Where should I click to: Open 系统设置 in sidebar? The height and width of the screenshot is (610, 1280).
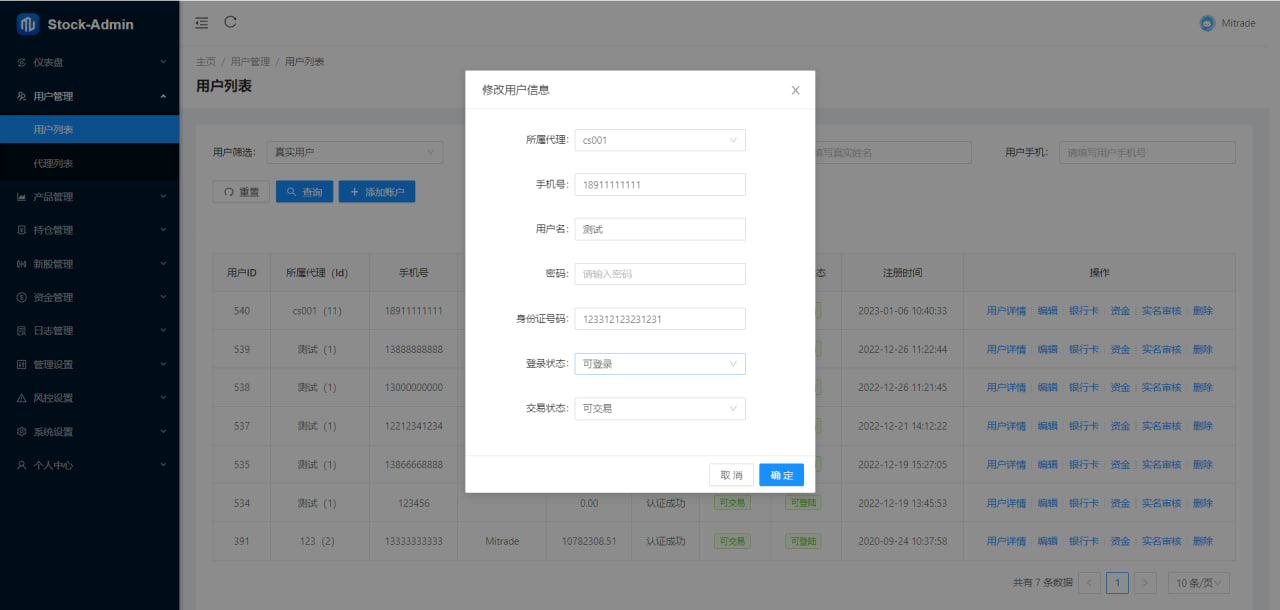89,432
